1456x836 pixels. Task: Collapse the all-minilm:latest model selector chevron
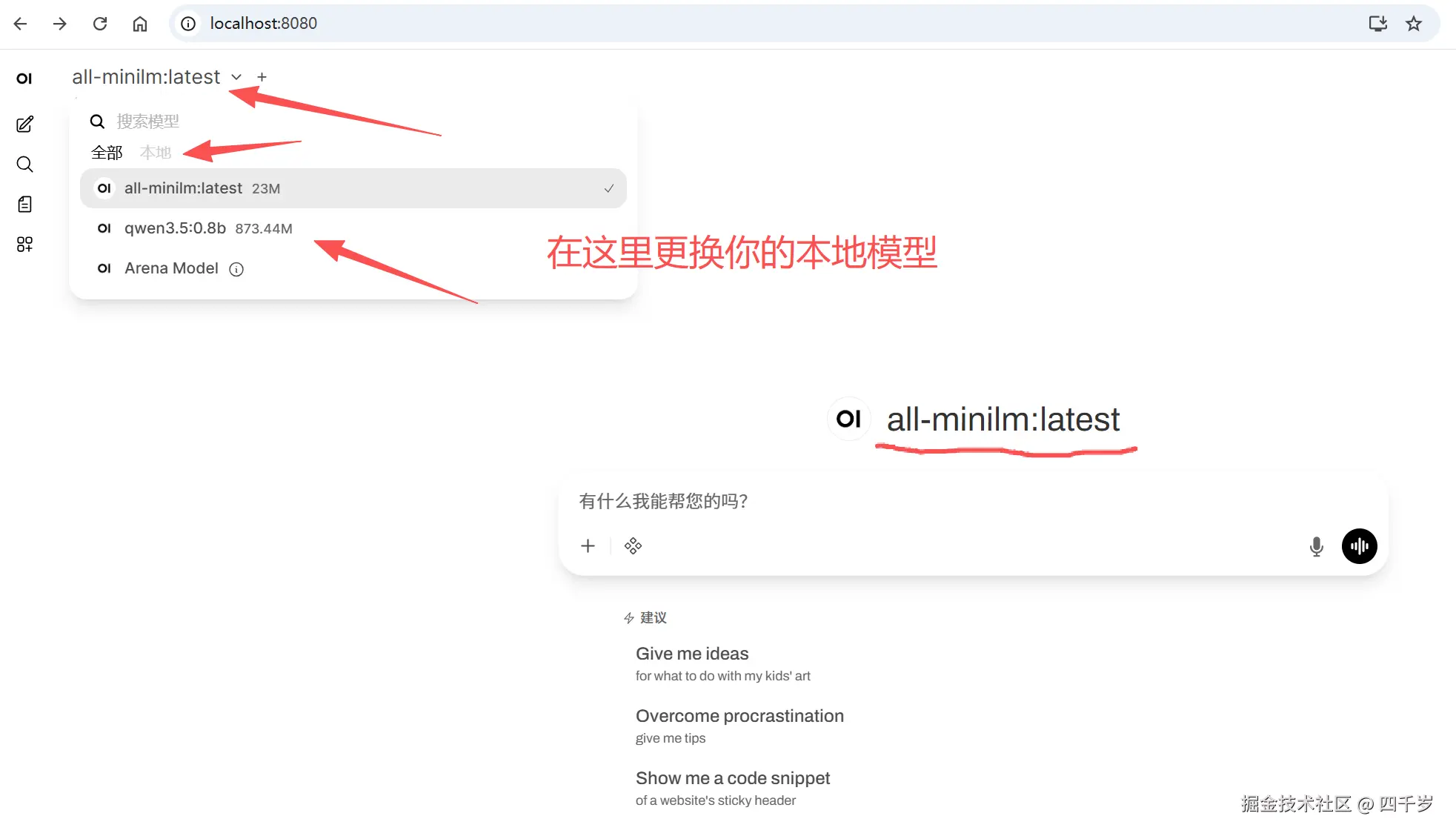click(x=236, y=77)
